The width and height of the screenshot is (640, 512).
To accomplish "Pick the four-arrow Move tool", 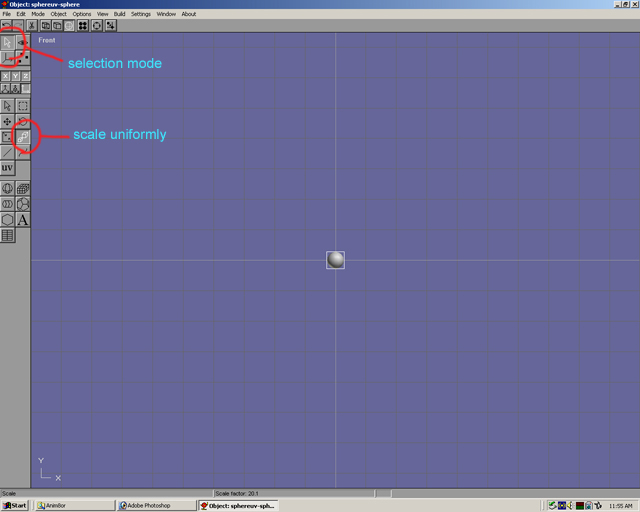I will pyautogui.click(x=7, y=122).
